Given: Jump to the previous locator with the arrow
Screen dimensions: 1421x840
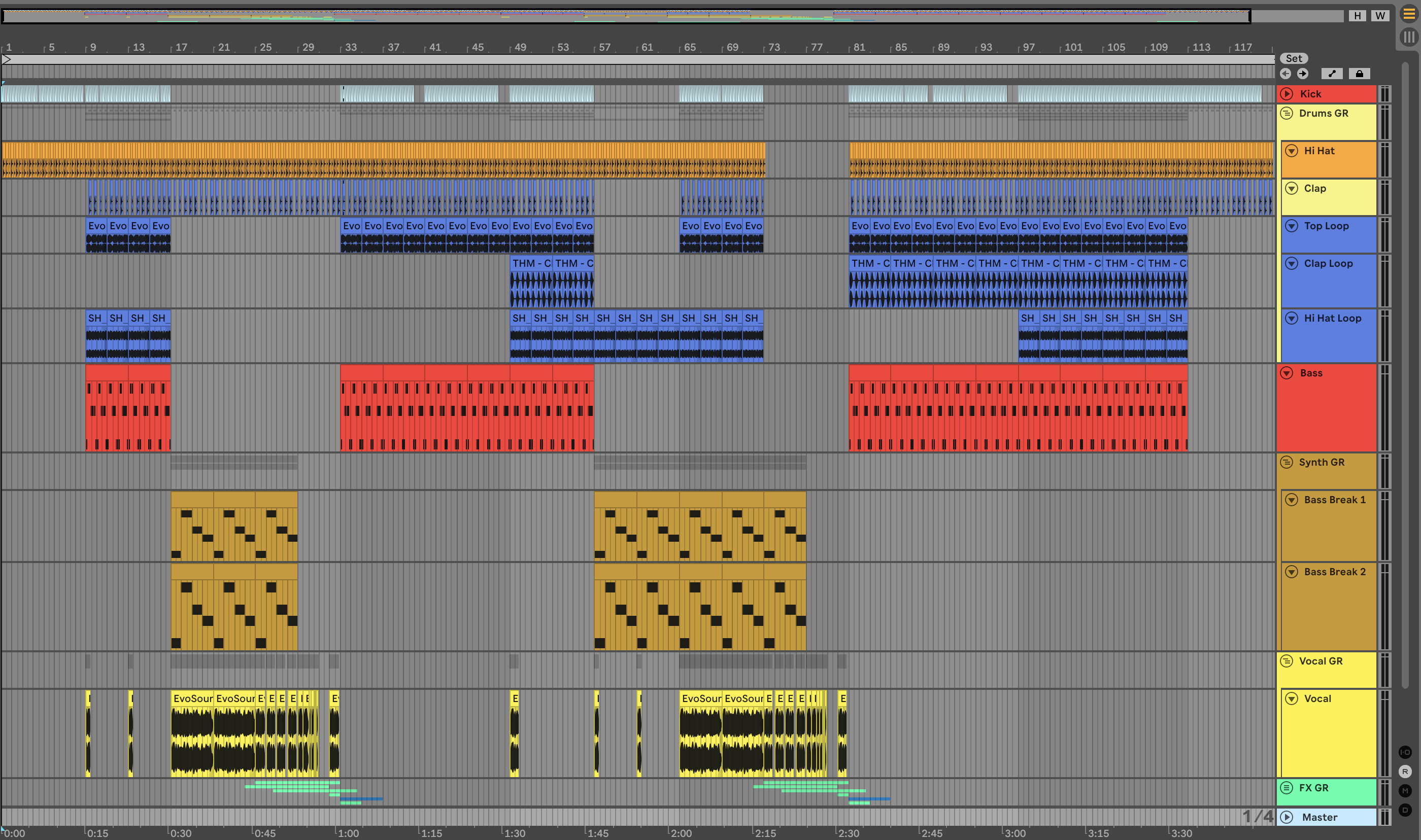Looking at the screenshot, I should 1285,74.
